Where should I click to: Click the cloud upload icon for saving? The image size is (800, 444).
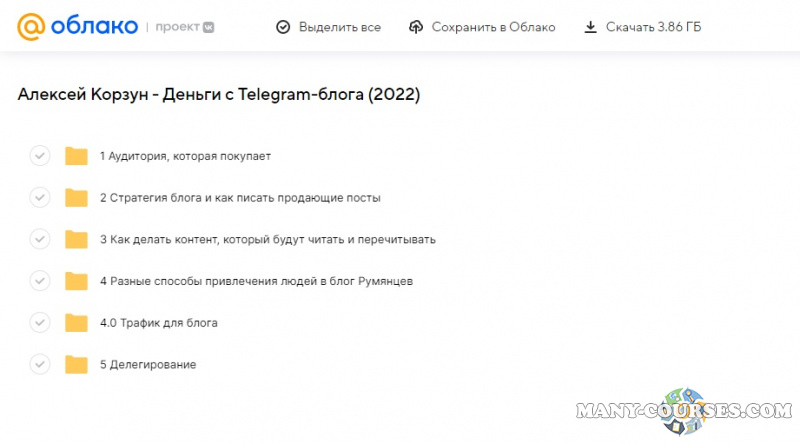tap(416, 27)
